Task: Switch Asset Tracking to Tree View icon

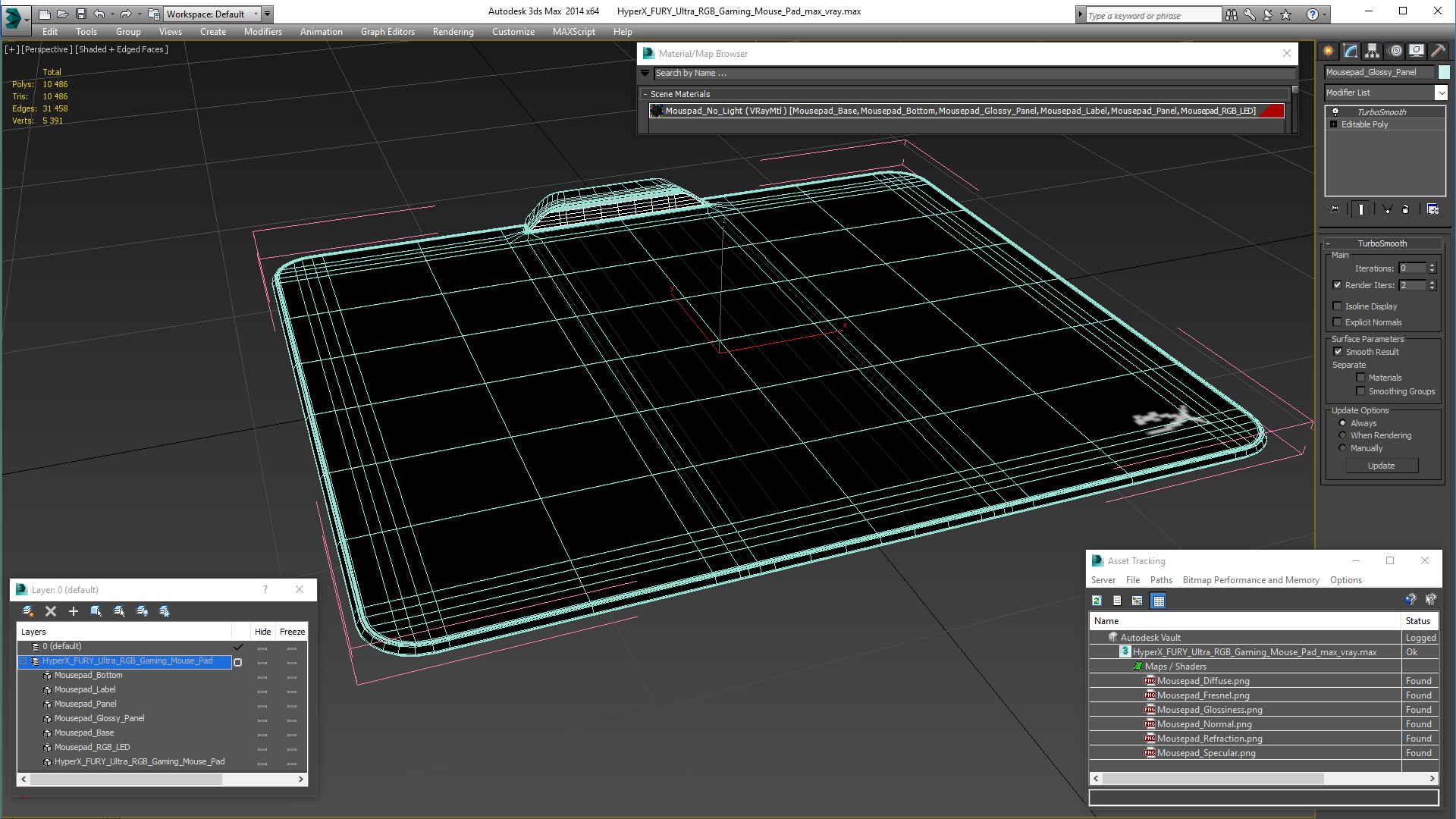Action: [x=1137, y=601]
